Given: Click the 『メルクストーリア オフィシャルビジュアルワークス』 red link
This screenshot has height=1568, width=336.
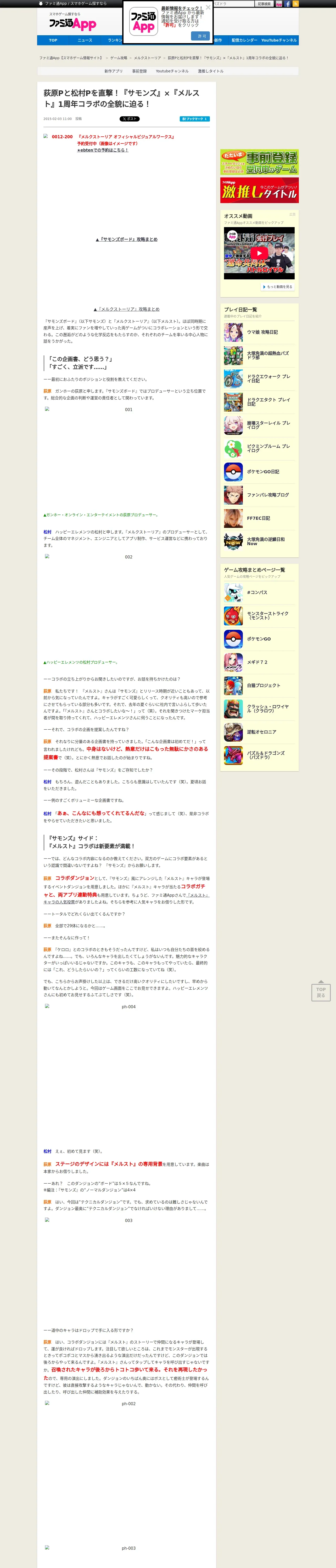Looking at the screenshot, I should coord(126,137).
